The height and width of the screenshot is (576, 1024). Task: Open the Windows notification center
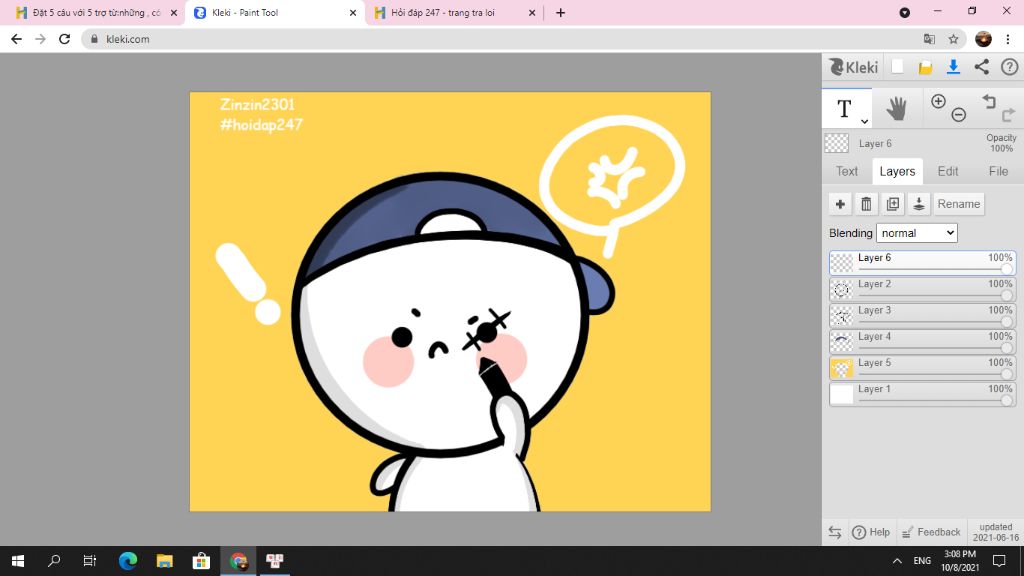[999, 560]
